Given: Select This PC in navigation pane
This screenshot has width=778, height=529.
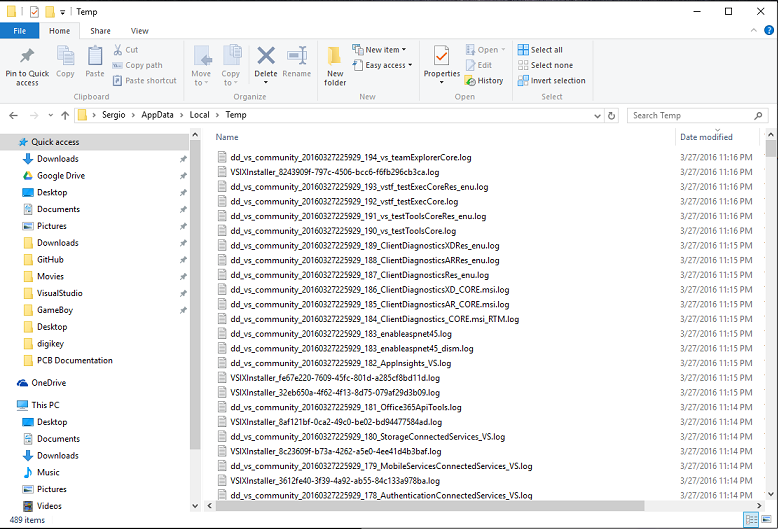Looking at the screenshot, I should click(x=45, y=405).
